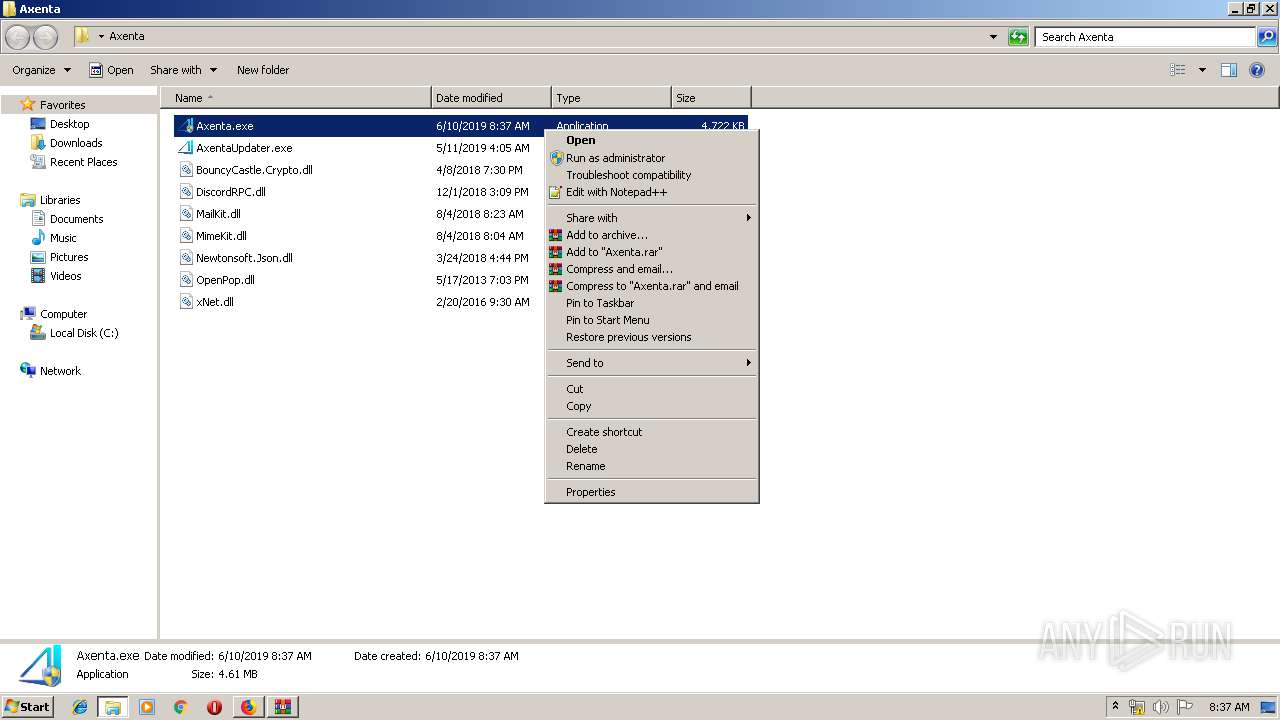Launch Firefox from the taskbar
1280x720 pixels.
(248, 707)
